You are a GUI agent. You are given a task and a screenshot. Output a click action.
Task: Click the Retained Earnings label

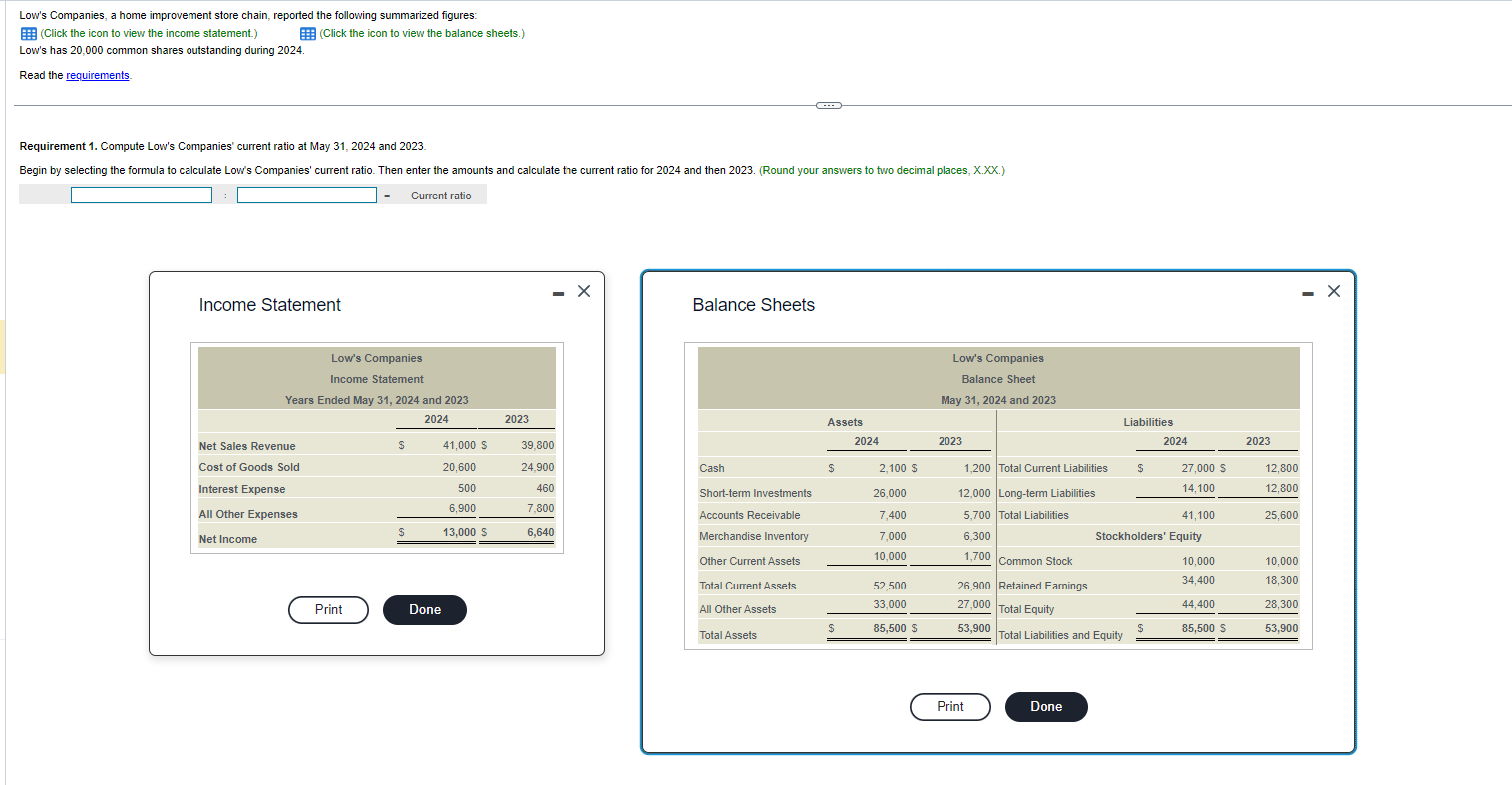[x=1043, y=586]
